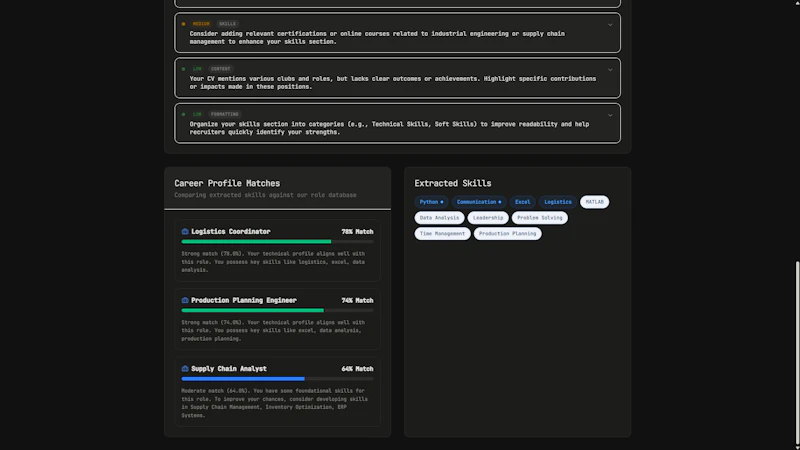Click the page vertical scrollbar thumb
Viewport: 800px width, 450px height.
click(797, 353)
